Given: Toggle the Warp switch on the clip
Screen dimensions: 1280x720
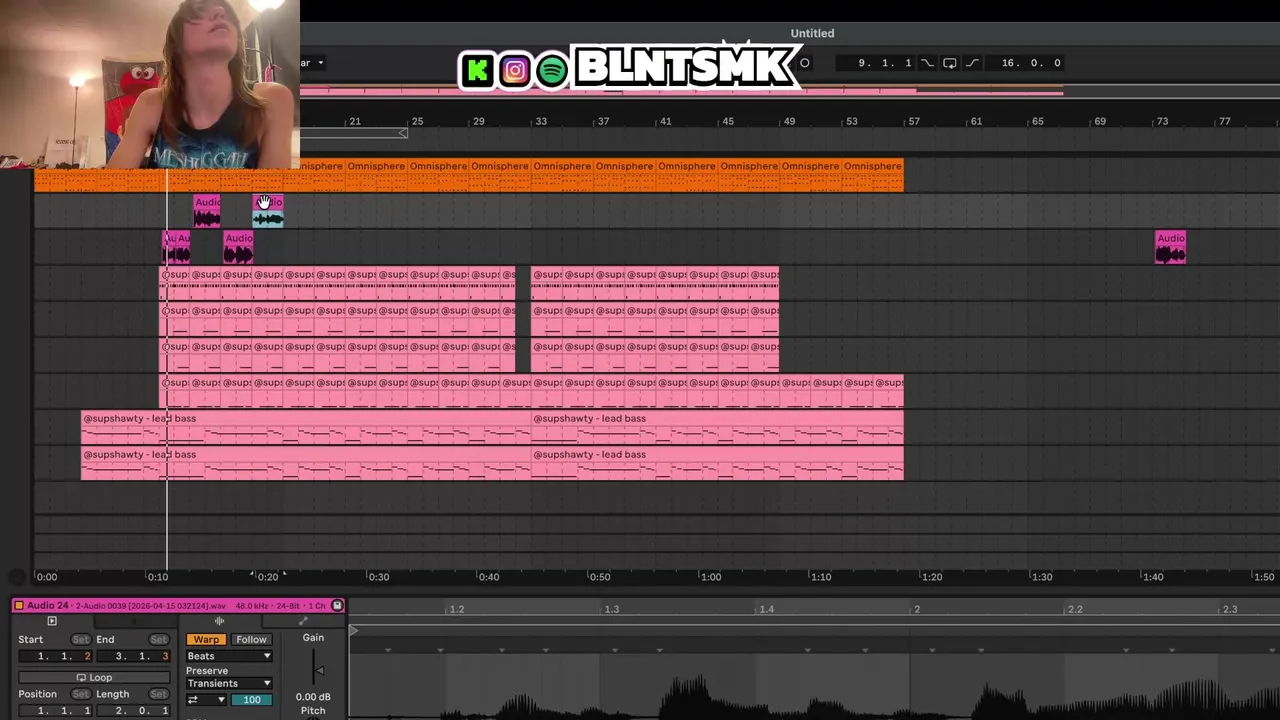Looking at the screenshot, I should click(x=206, y=639).
